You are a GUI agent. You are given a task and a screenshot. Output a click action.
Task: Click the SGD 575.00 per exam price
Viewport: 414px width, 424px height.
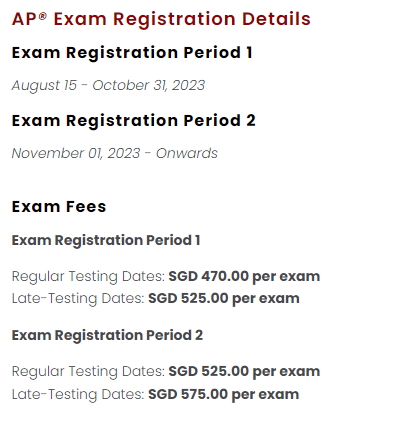(x=223, y=394)
